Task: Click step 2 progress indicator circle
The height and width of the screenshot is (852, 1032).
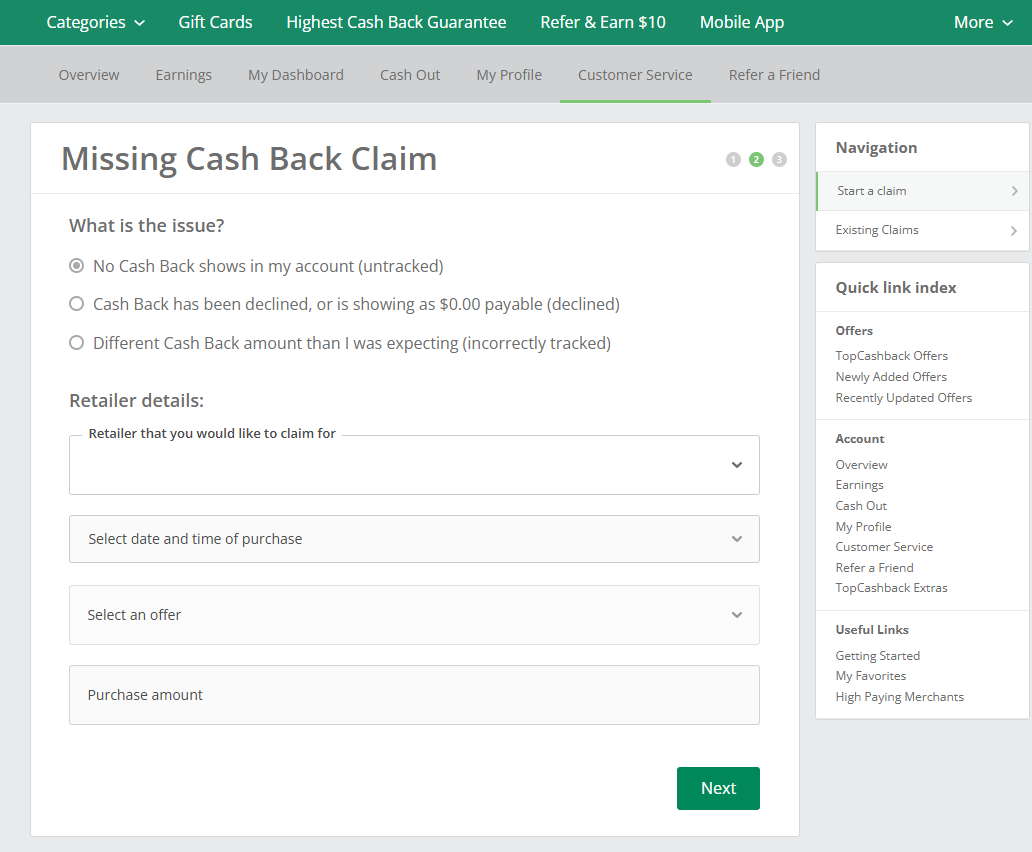Action: 756,160
